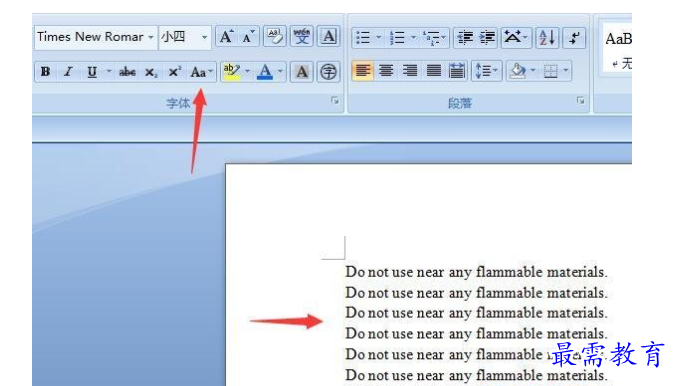This screenshot has height=386, width=673.
Task: Open the Change Case Aa button
Action: point(201,72)
